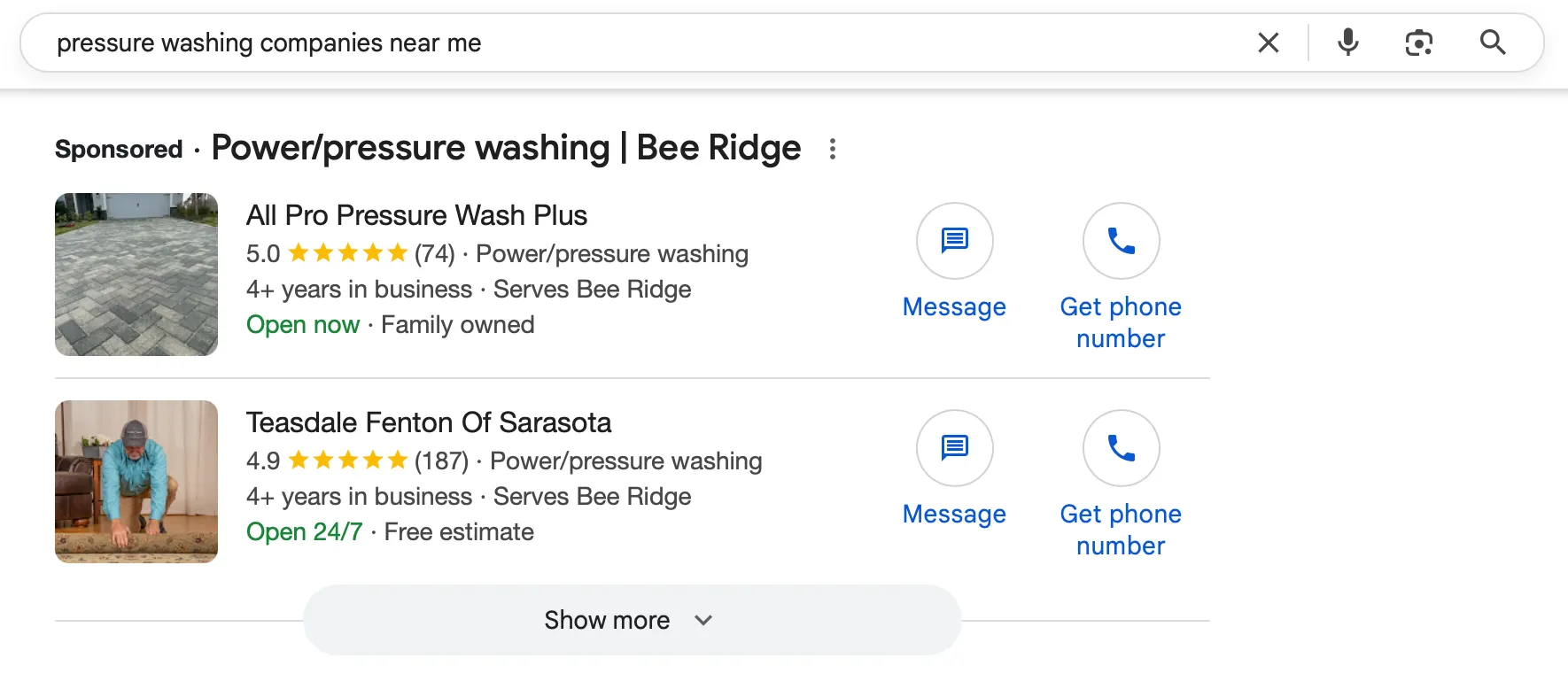
Task: Select the Sponsored label
Action: coord(118,149)
